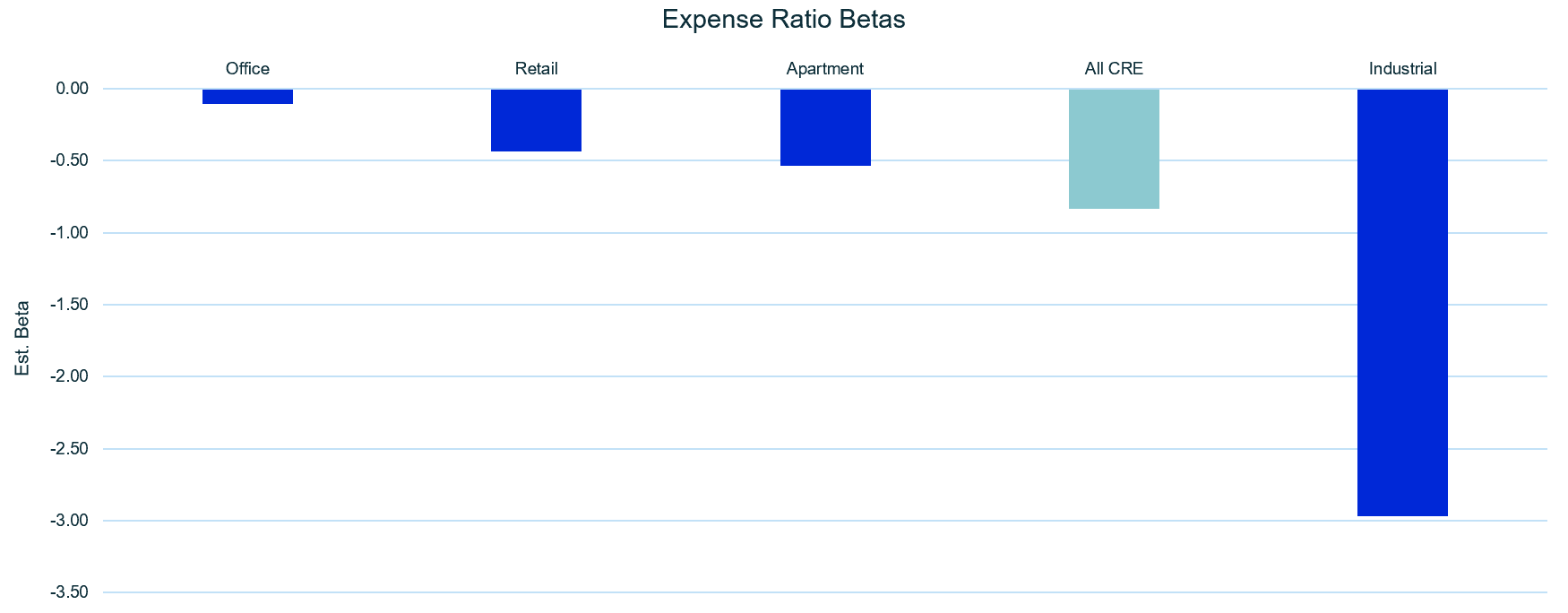Click the 0.00 y-axis tick label
The image size is (1568, 613).
coord(72,89)
